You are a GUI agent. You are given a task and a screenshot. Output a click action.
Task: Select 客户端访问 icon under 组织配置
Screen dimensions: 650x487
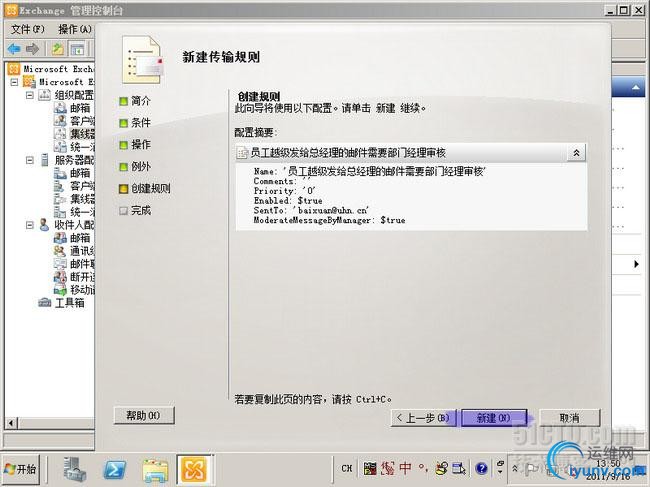point(60,121)
